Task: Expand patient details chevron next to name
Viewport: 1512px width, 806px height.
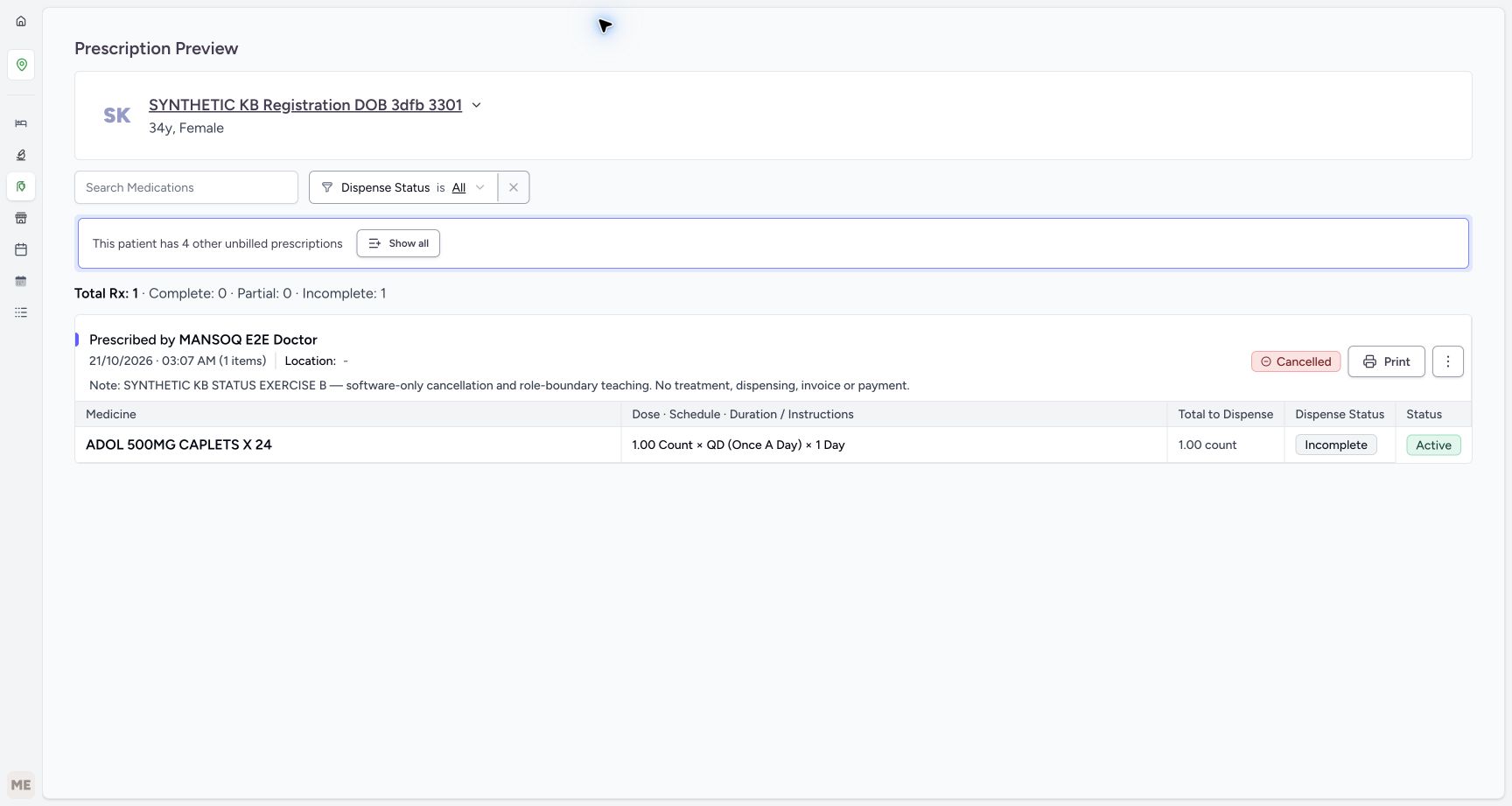Action: pyautogui.click(x=477, y=105)
